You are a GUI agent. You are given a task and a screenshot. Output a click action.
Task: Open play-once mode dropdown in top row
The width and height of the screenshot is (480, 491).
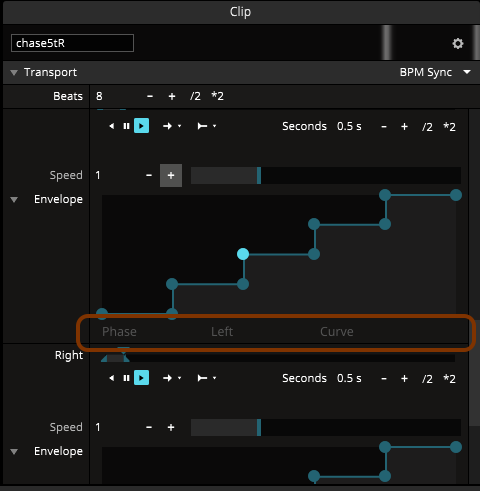pos(207,126)
